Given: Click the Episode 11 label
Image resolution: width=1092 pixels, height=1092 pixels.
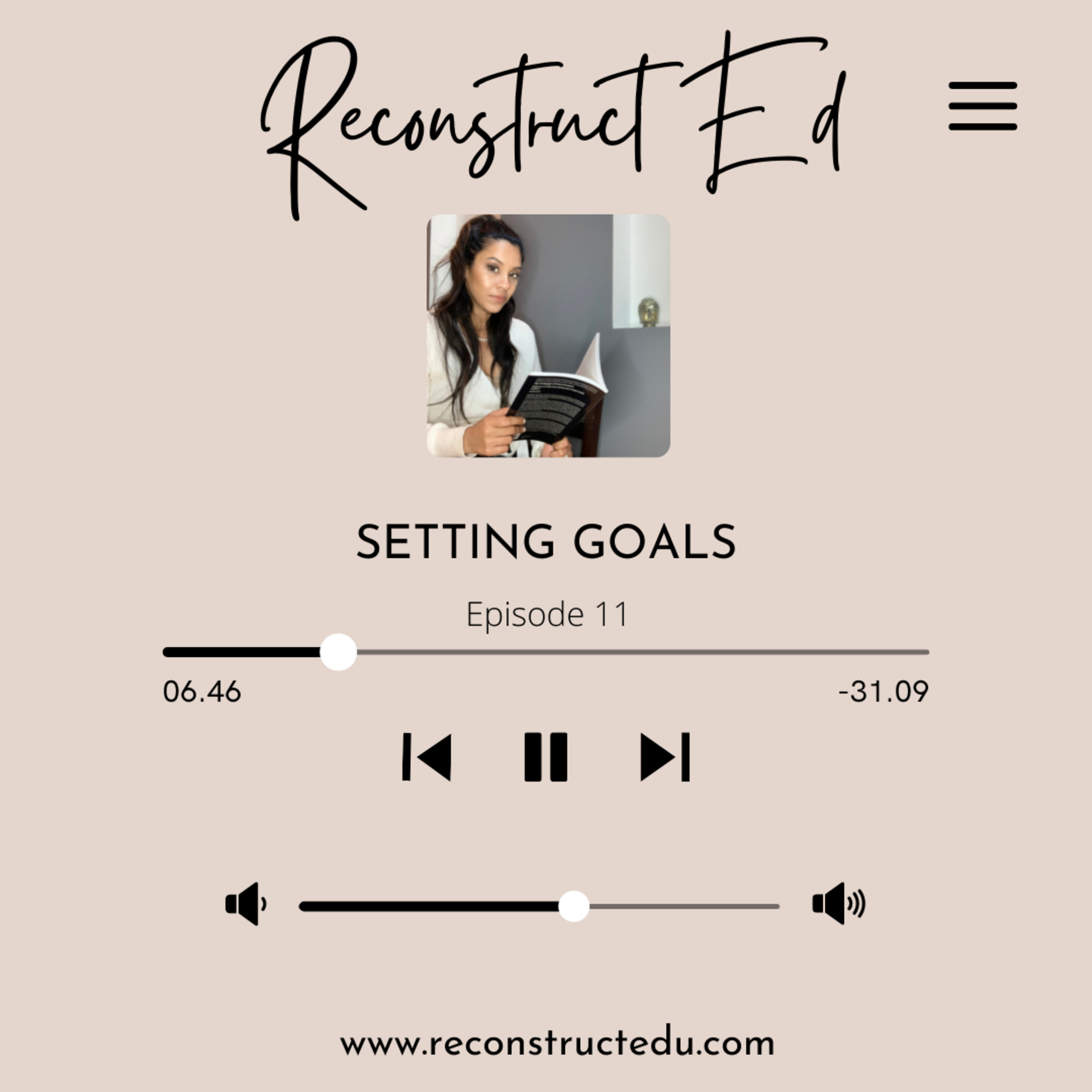Looking at the screenshot, I should pos(547,614).
